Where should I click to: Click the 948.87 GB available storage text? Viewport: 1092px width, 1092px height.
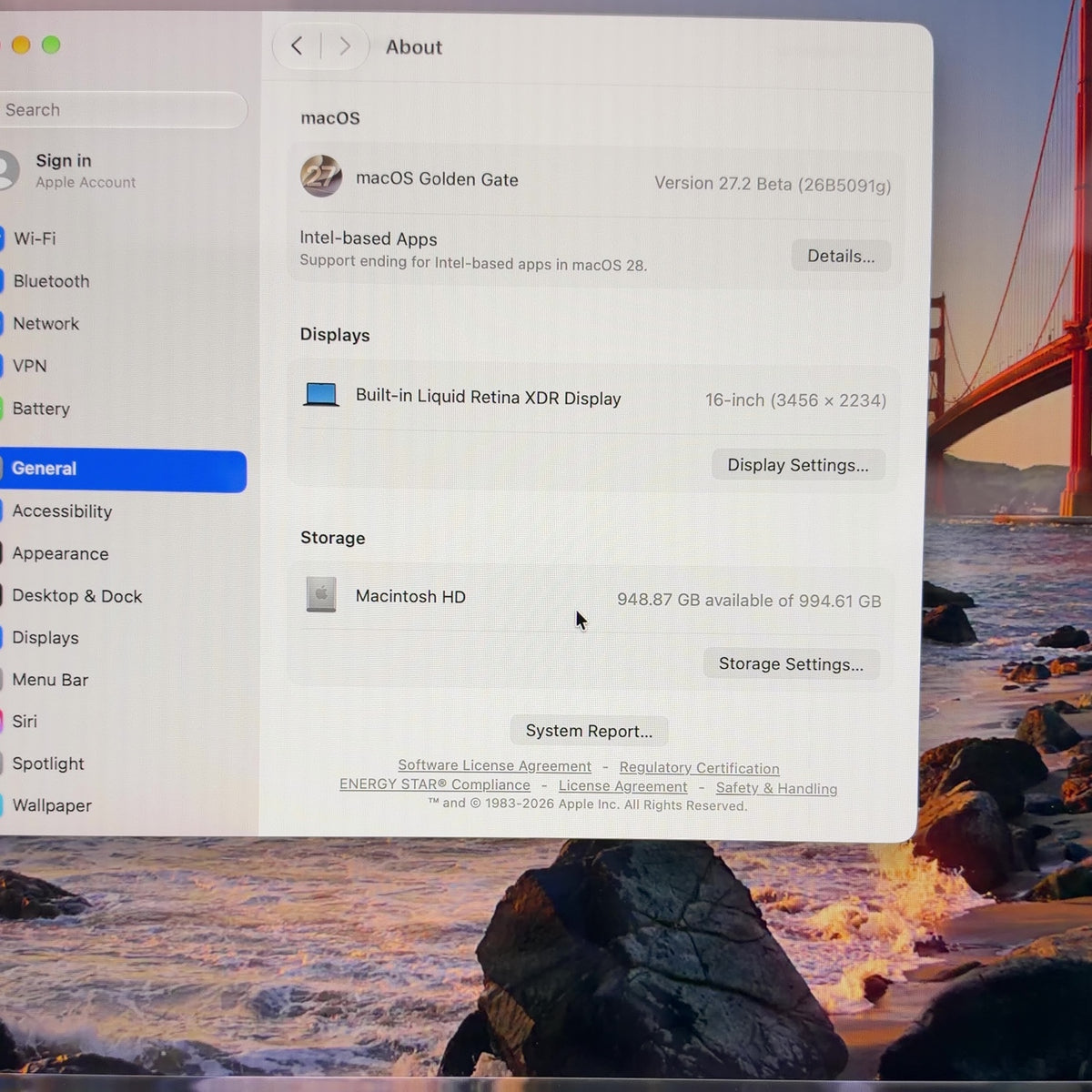click(x=749, y=601)
